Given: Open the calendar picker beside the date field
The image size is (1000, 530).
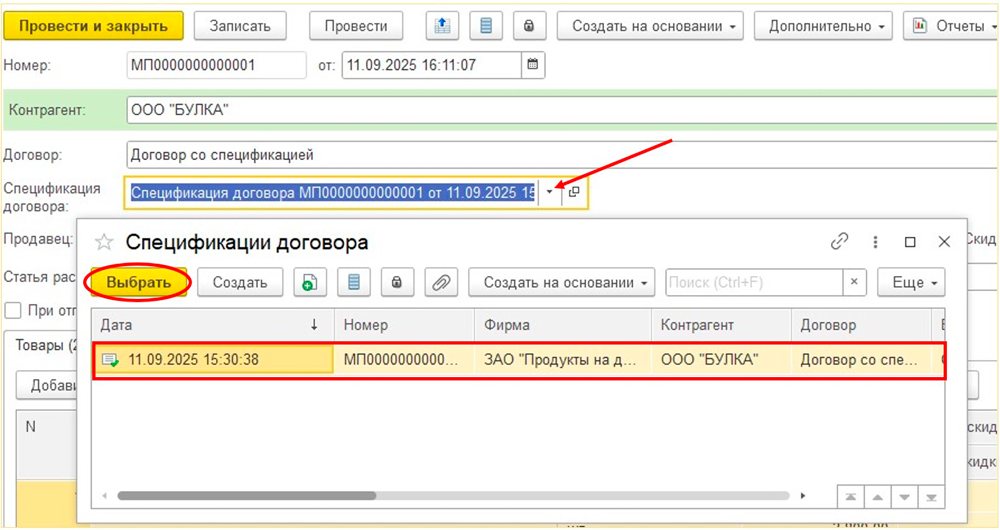Looking at the screenshot, I should pos(533,66).
